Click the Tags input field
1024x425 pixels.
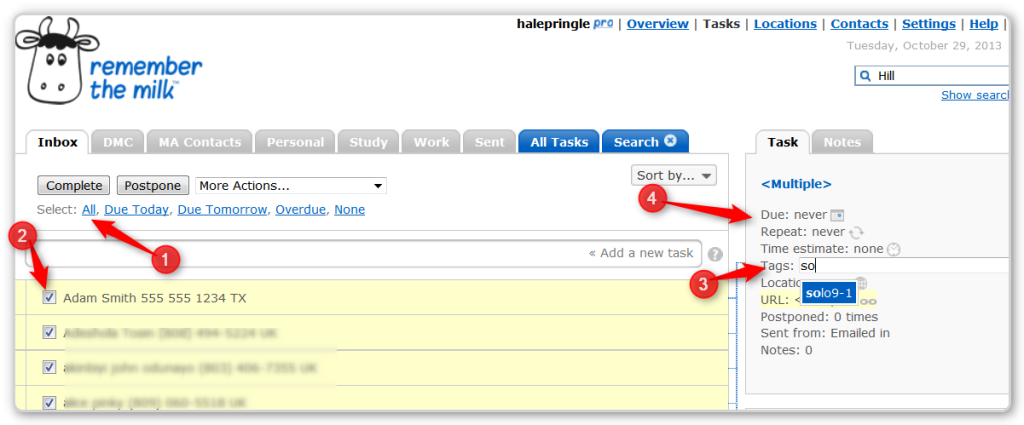(x=904, y=266)
